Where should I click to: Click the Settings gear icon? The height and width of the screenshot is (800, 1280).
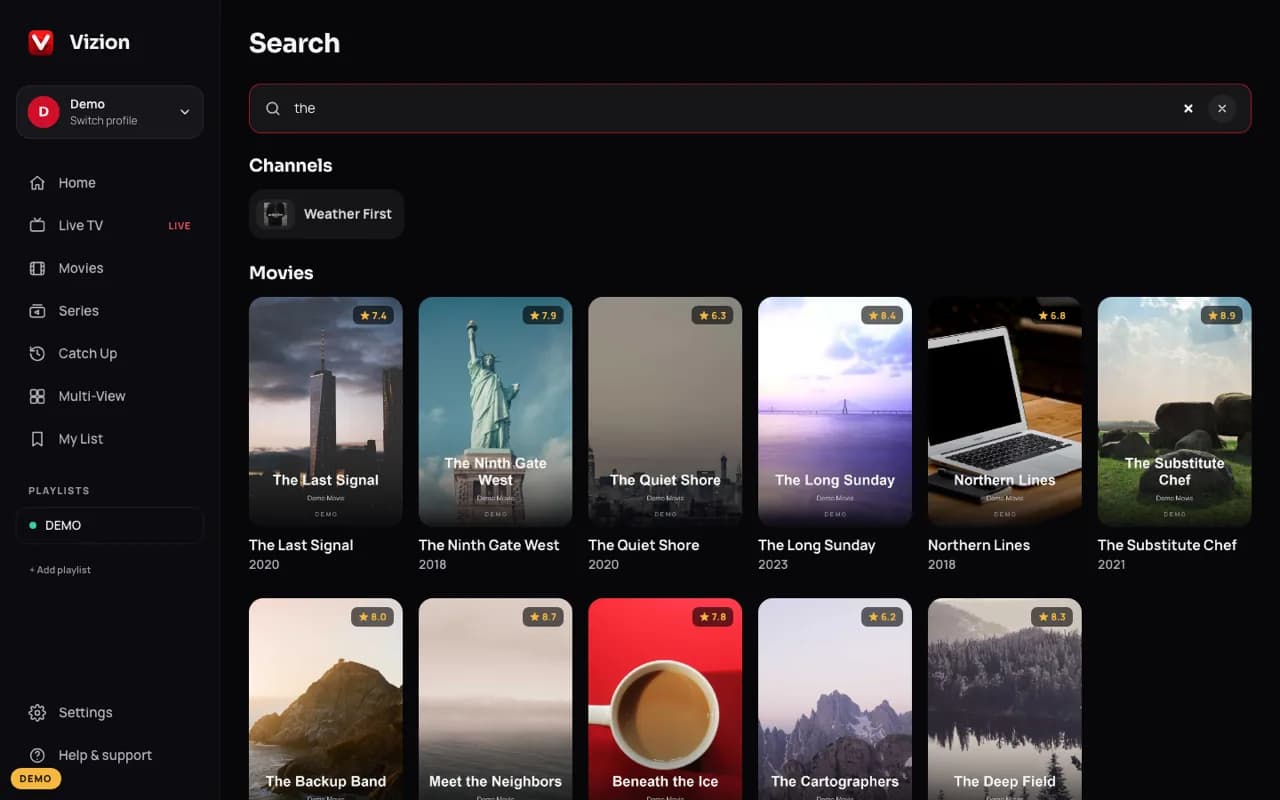[x=37, y=713]
